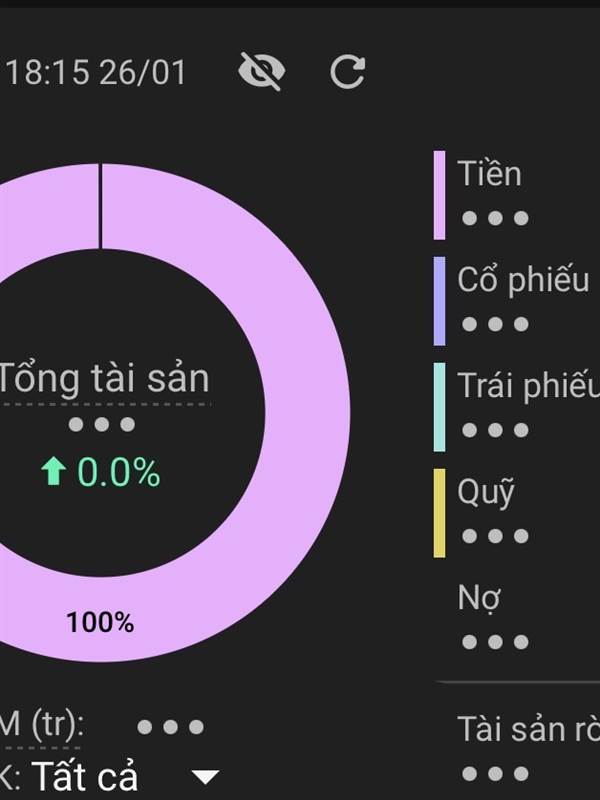Click the refresh data icon
Image resolution: width=600 pixels, height=800 pixels.
point(347,71)
